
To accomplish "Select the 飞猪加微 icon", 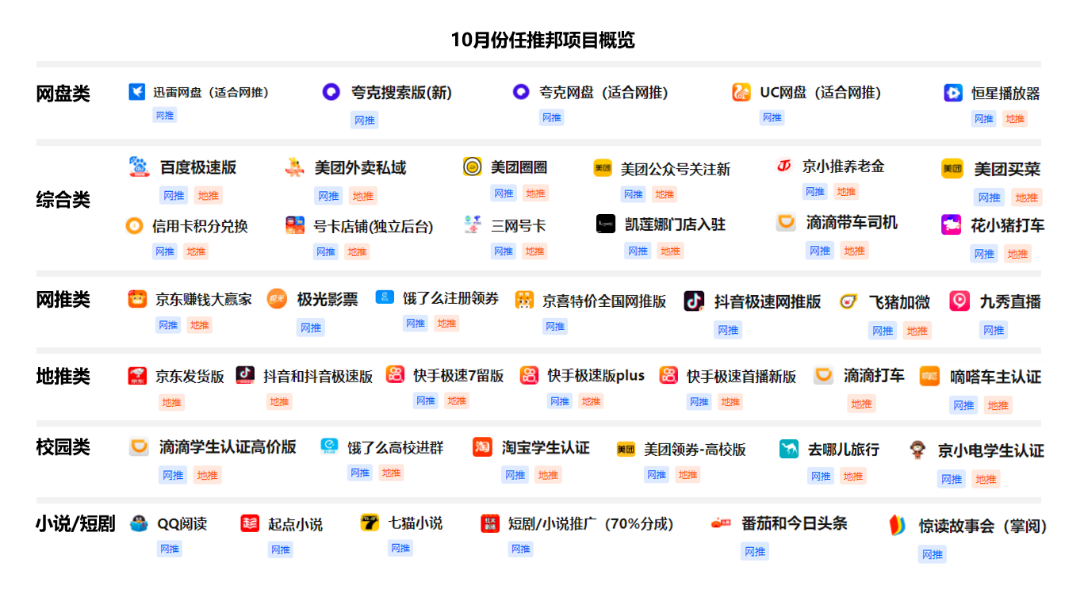I will click(848, 302).
